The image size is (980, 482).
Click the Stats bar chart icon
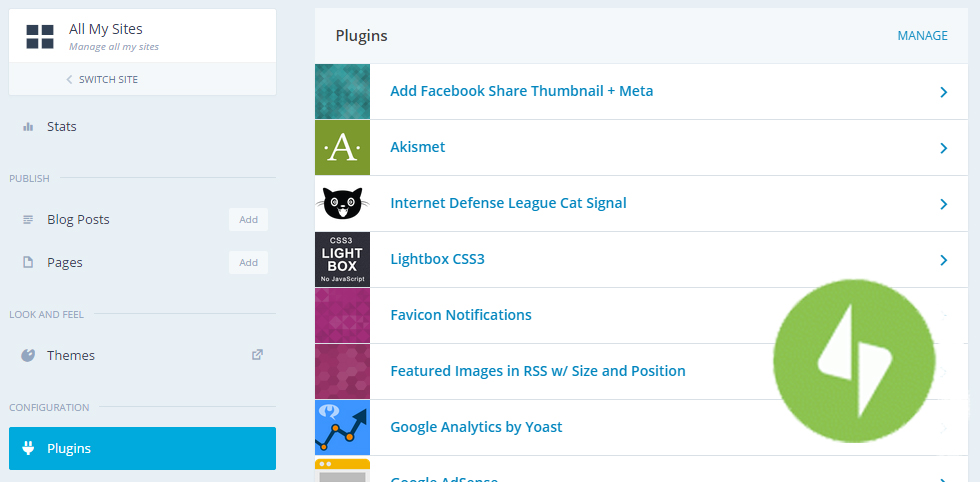[28, 127]
